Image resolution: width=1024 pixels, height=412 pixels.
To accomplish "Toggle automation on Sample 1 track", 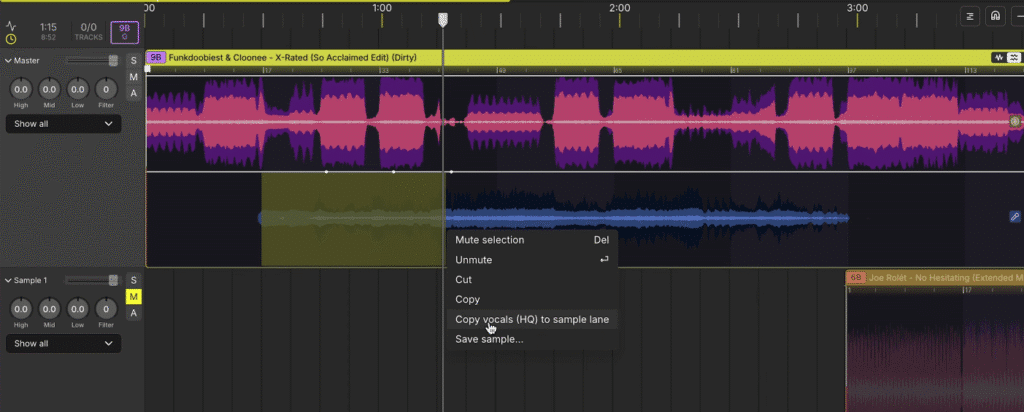I will click(x=133, y=313).
